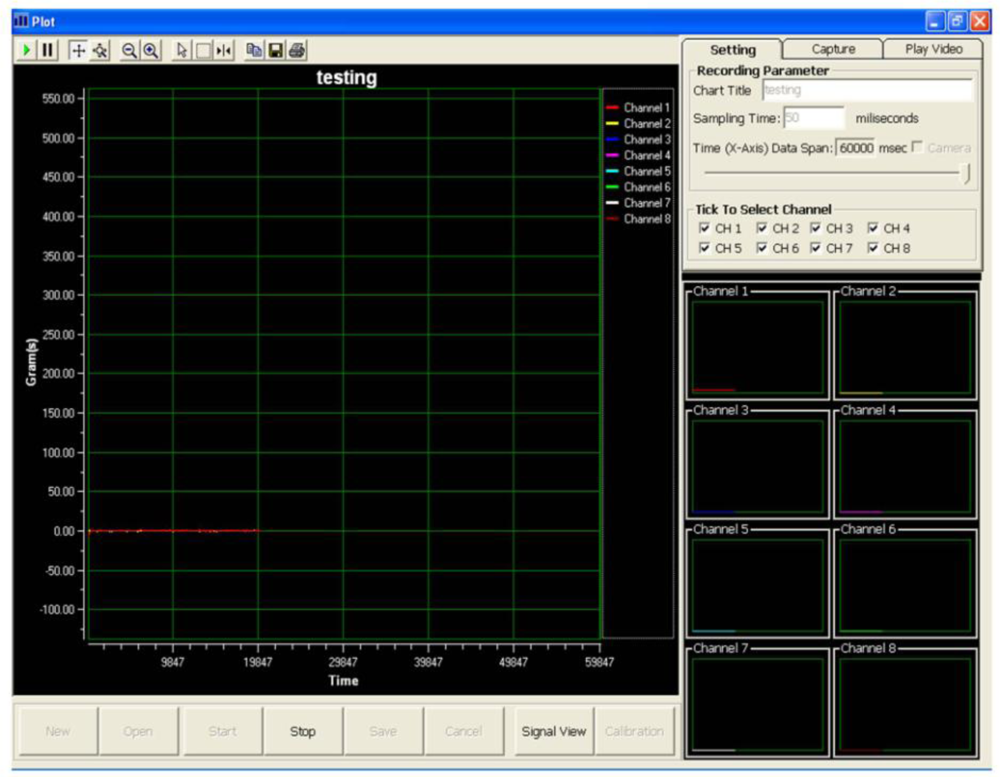Select the axes scroll crosshair tool
Screen dimensions: 1000x777
[78, 50]
